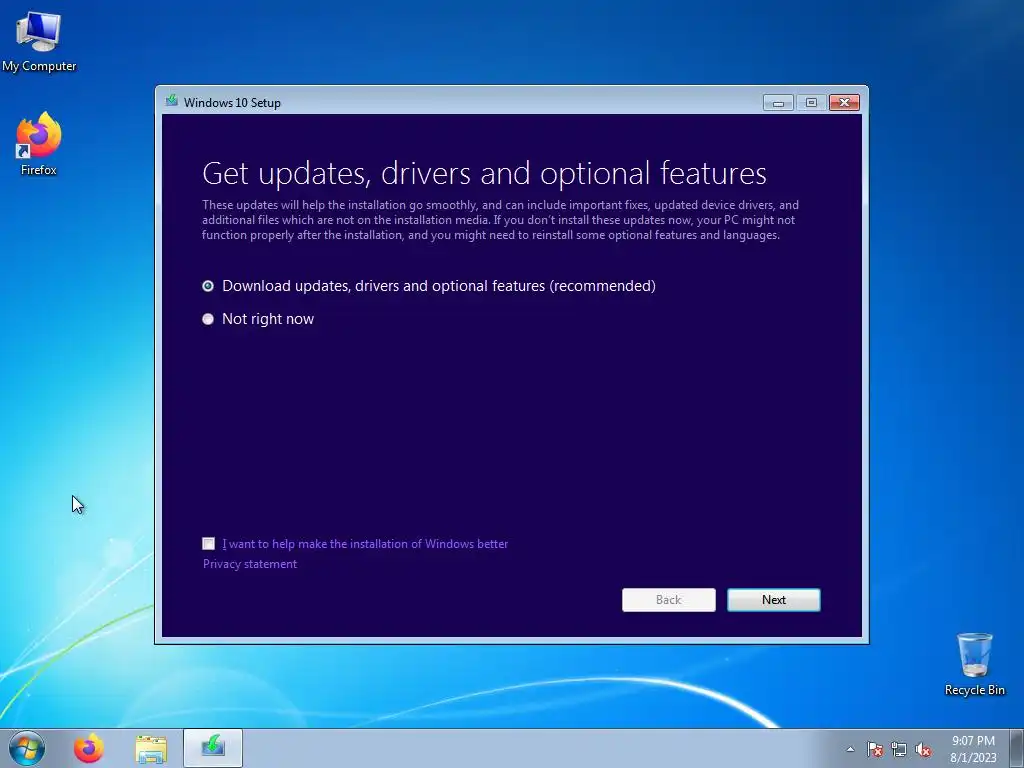Launch Firefox from the desktop shortcut

[39, 144]
